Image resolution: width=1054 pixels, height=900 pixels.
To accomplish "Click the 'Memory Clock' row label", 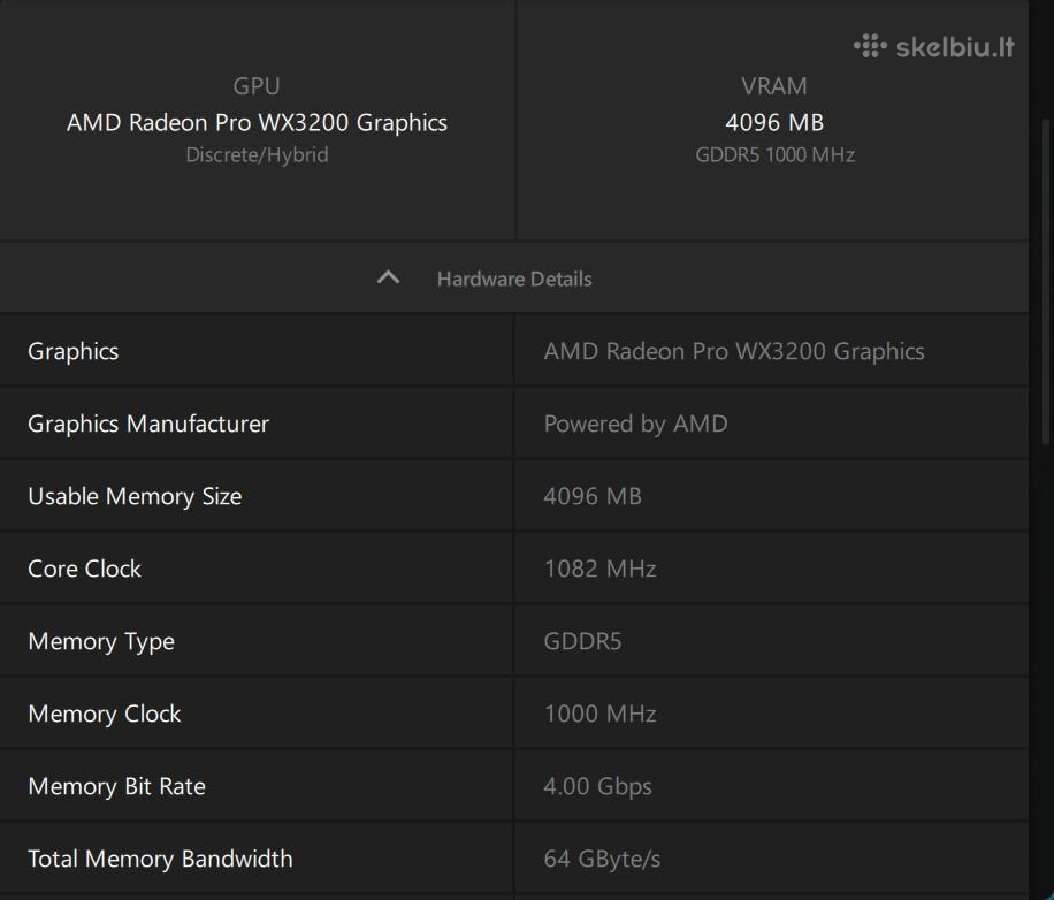I will click(x=105, y=714).
